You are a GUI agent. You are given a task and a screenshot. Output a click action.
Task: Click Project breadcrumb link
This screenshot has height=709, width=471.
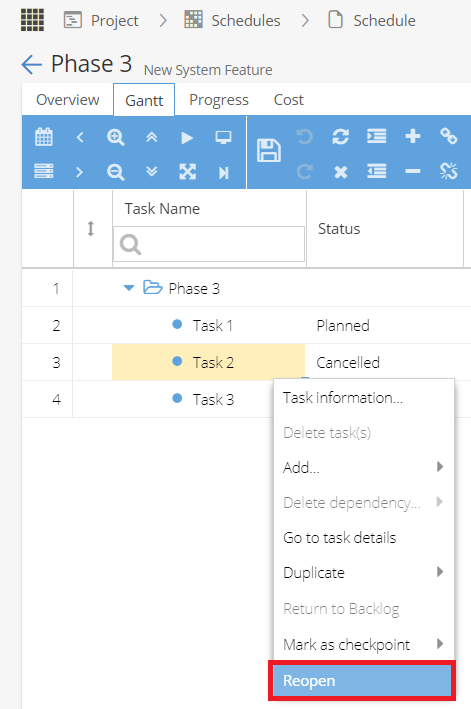[x=115, y=20]
